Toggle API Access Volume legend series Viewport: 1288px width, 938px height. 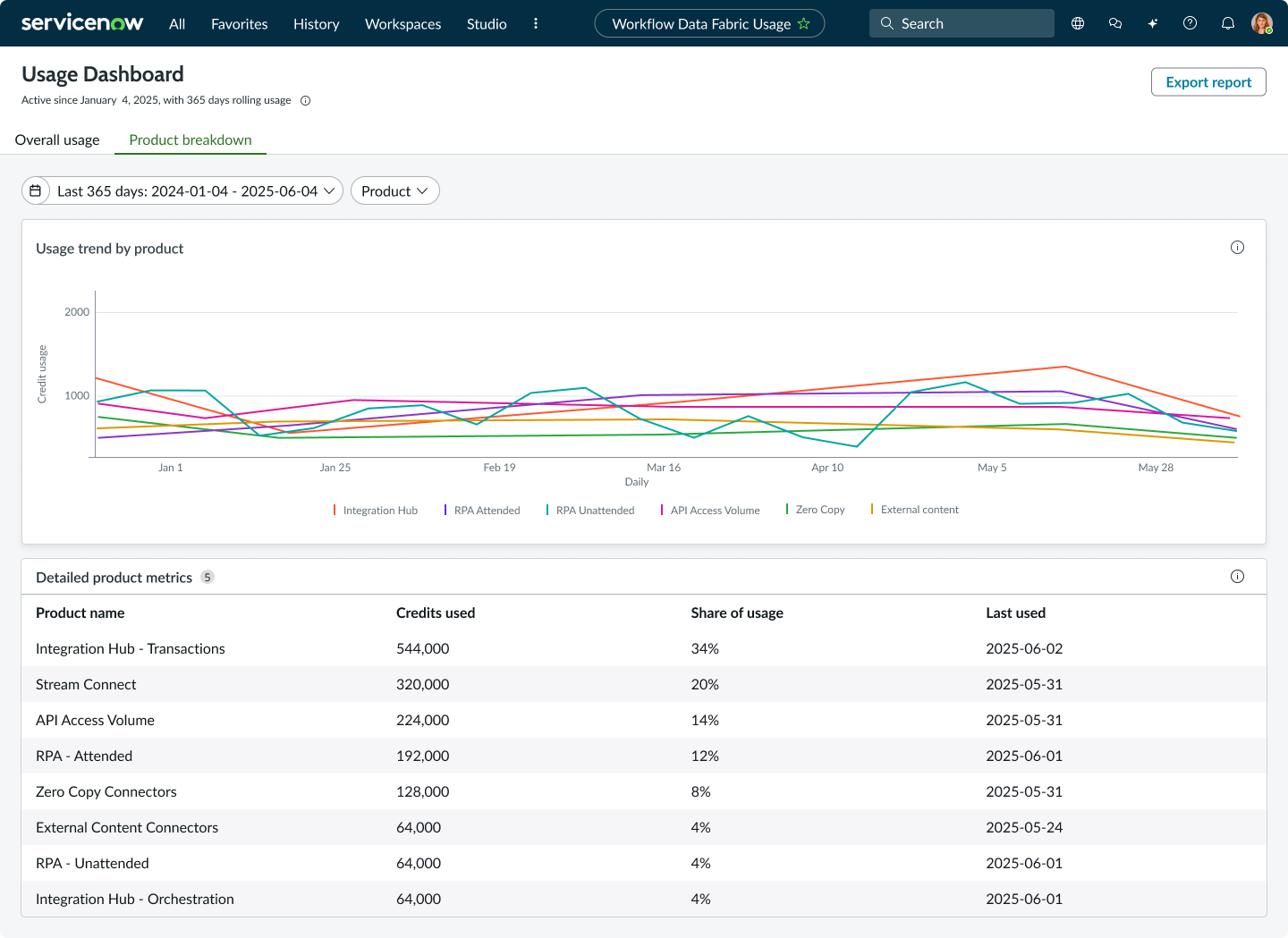[710, 511]
